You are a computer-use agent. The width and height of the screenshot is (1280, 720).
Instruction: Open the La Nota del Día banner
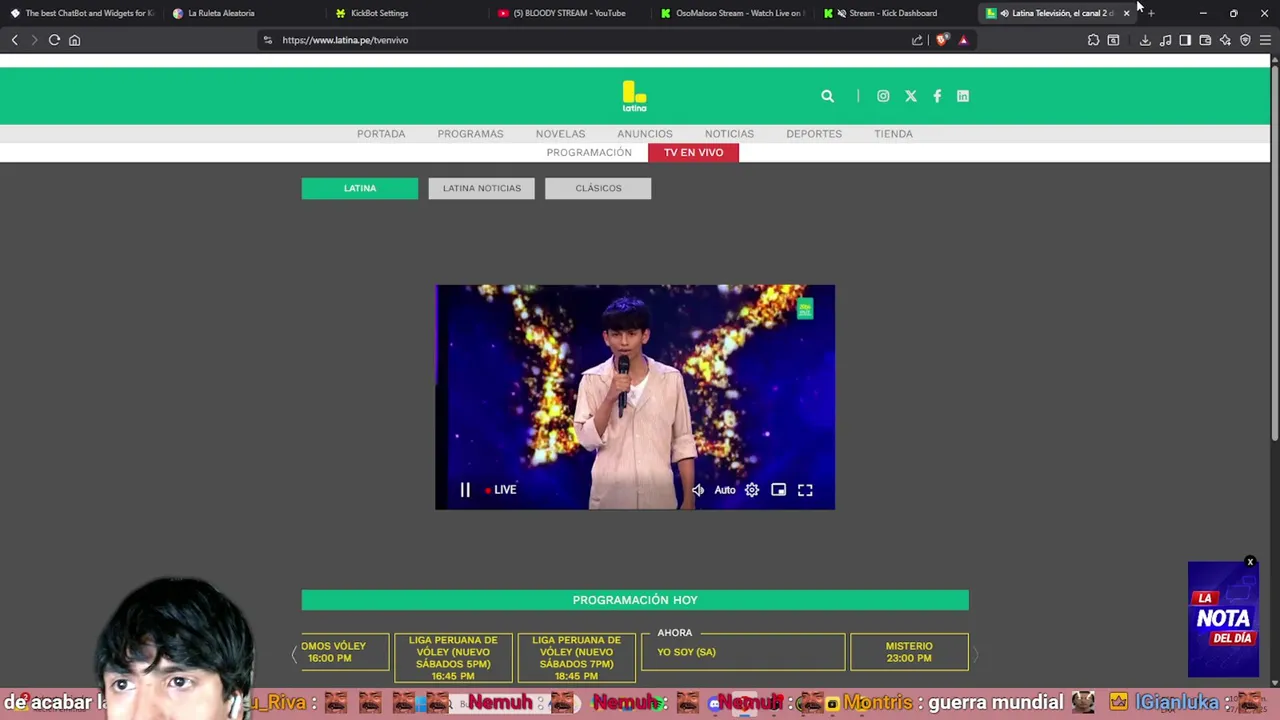1223,620
